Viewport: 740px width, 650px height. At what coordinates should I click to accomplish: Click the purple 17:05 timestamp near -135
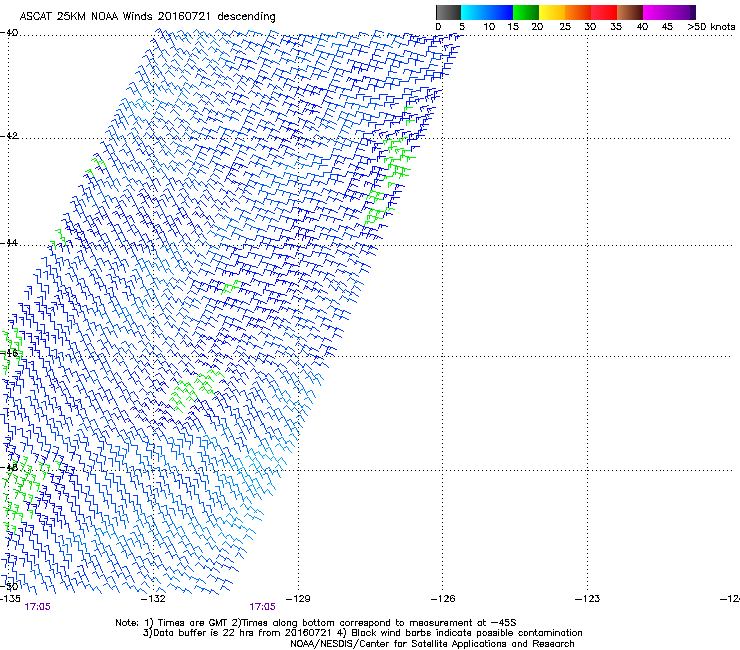pos(37,607)
